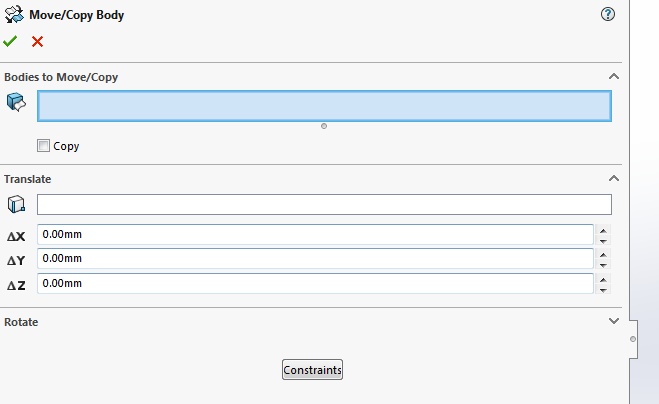Collapse the Bodies to Move/Copy section
The height and width of the screenshot is (404, 659).
pyautogui.click(x=614, y=77)
